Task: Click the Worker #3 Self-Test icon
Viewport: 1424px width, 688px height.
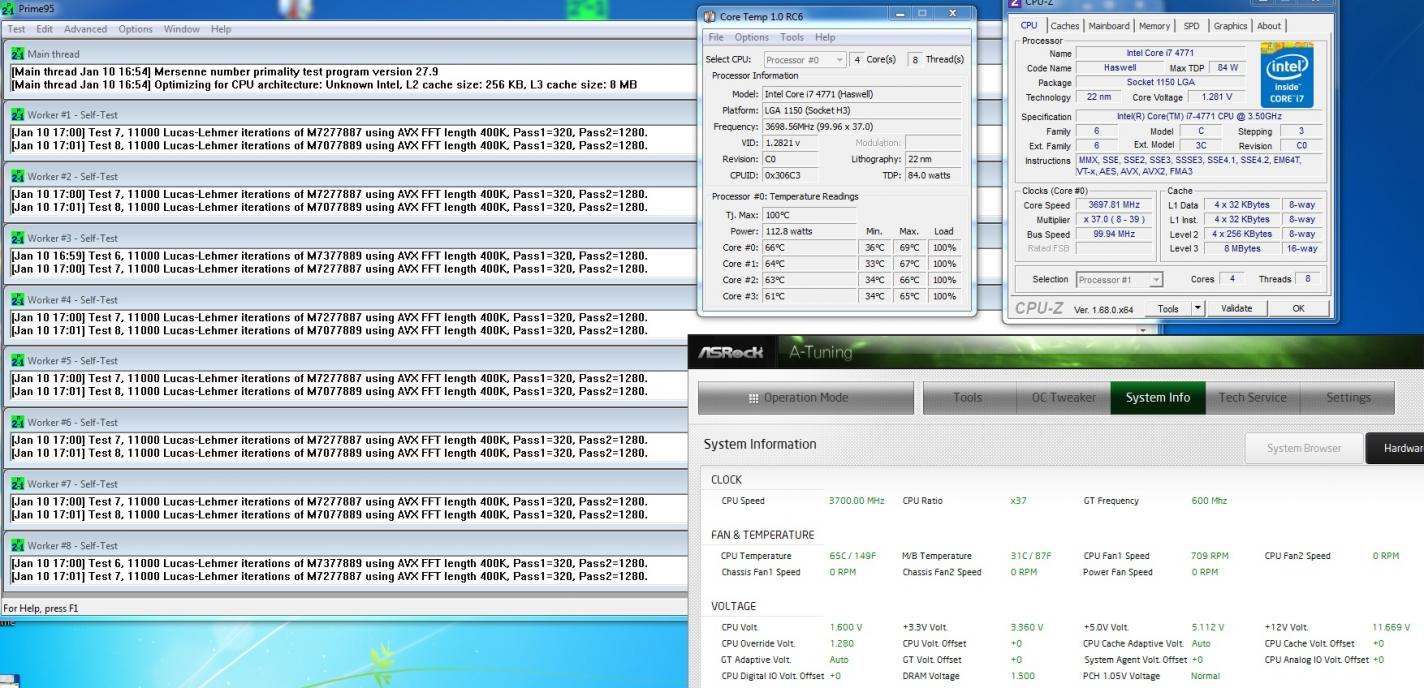Action: (18, 238)
